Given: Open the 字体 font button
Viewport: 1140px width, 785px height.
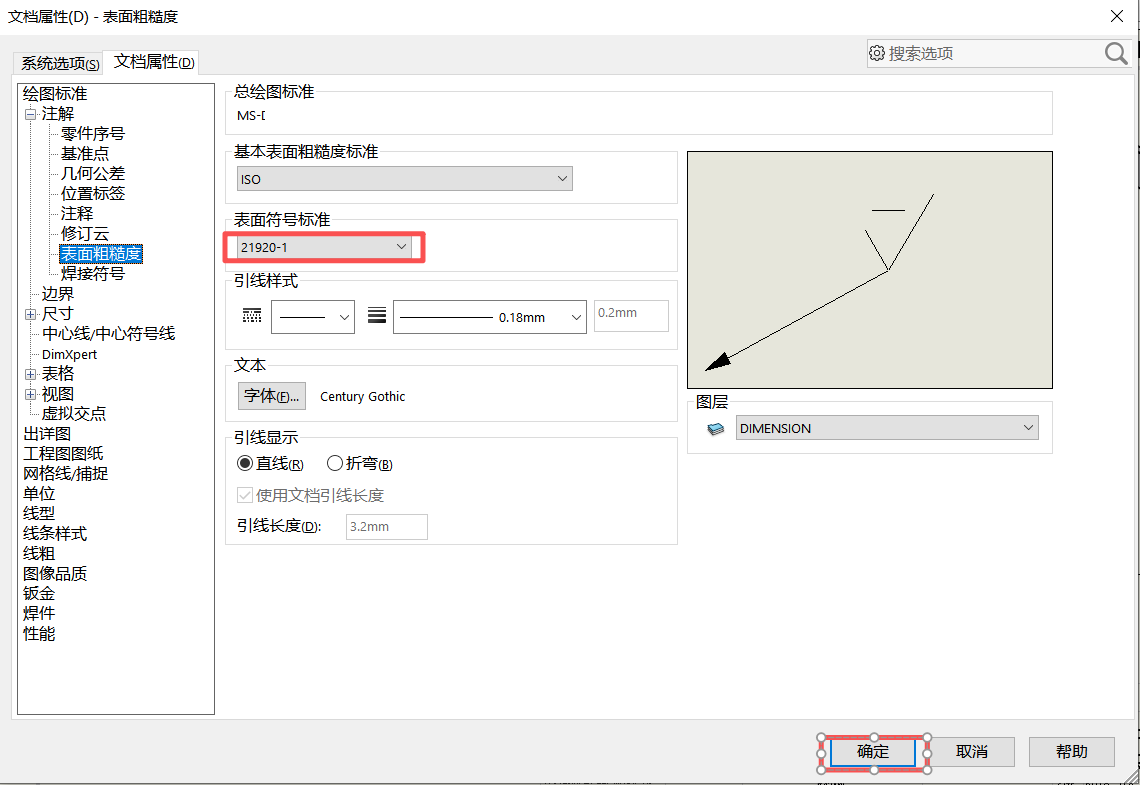Looking at the screenshot, I should (x=272, y=396).
